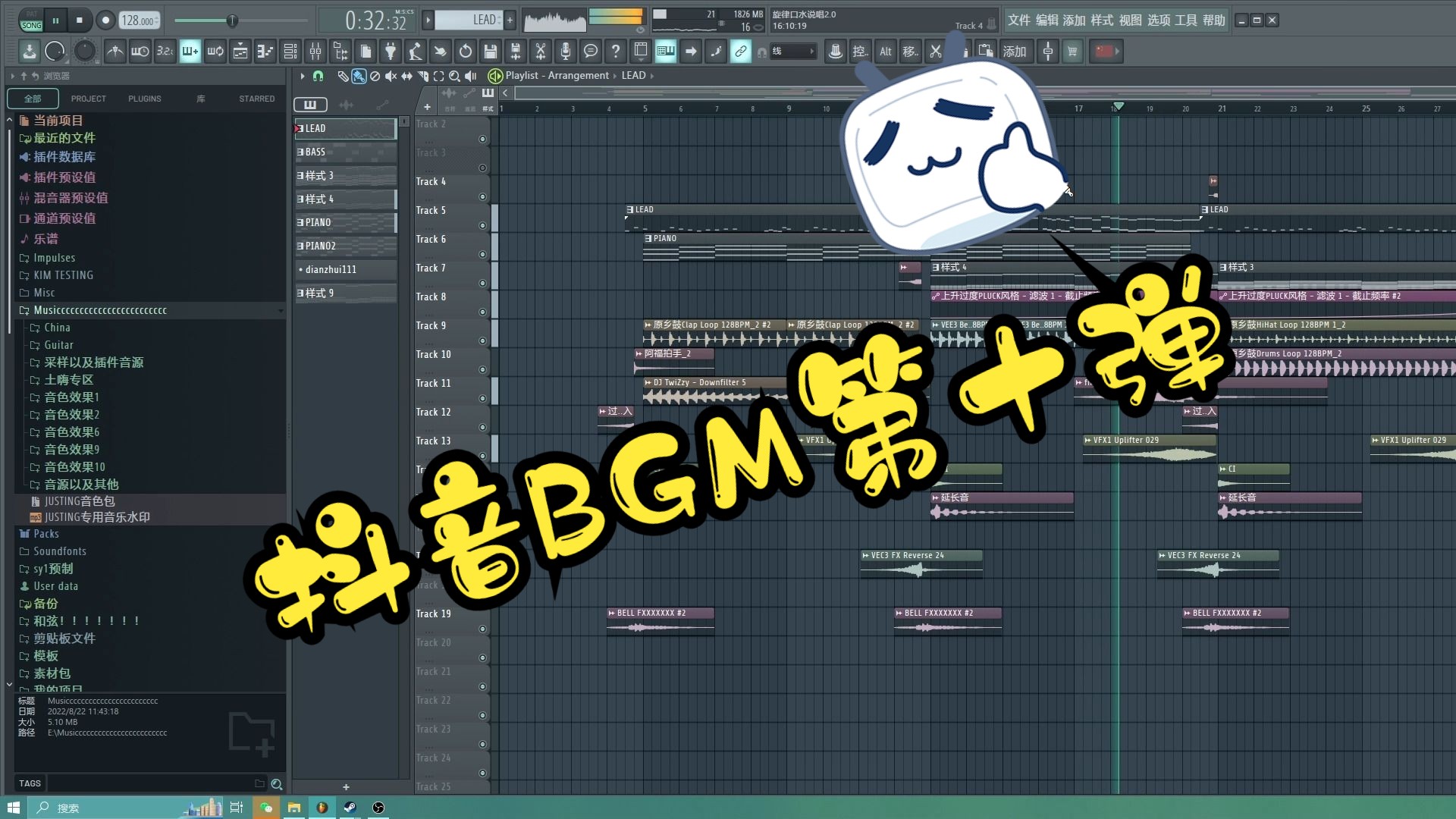Screen dimensions: 1456x819
Task: Save the project with floppy icon
Action: tap(491, 52)
